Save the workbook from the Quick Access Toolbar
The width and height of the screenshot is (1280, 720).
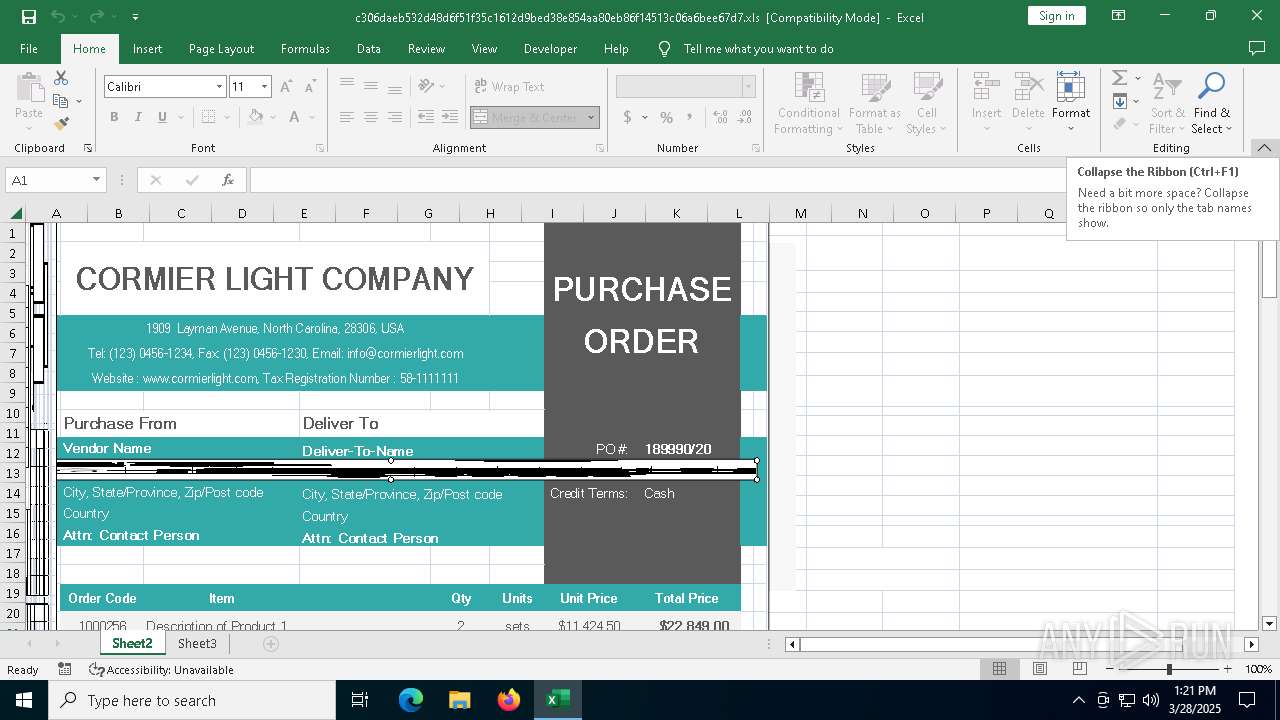pyautogui.click(x=29, y=17)
